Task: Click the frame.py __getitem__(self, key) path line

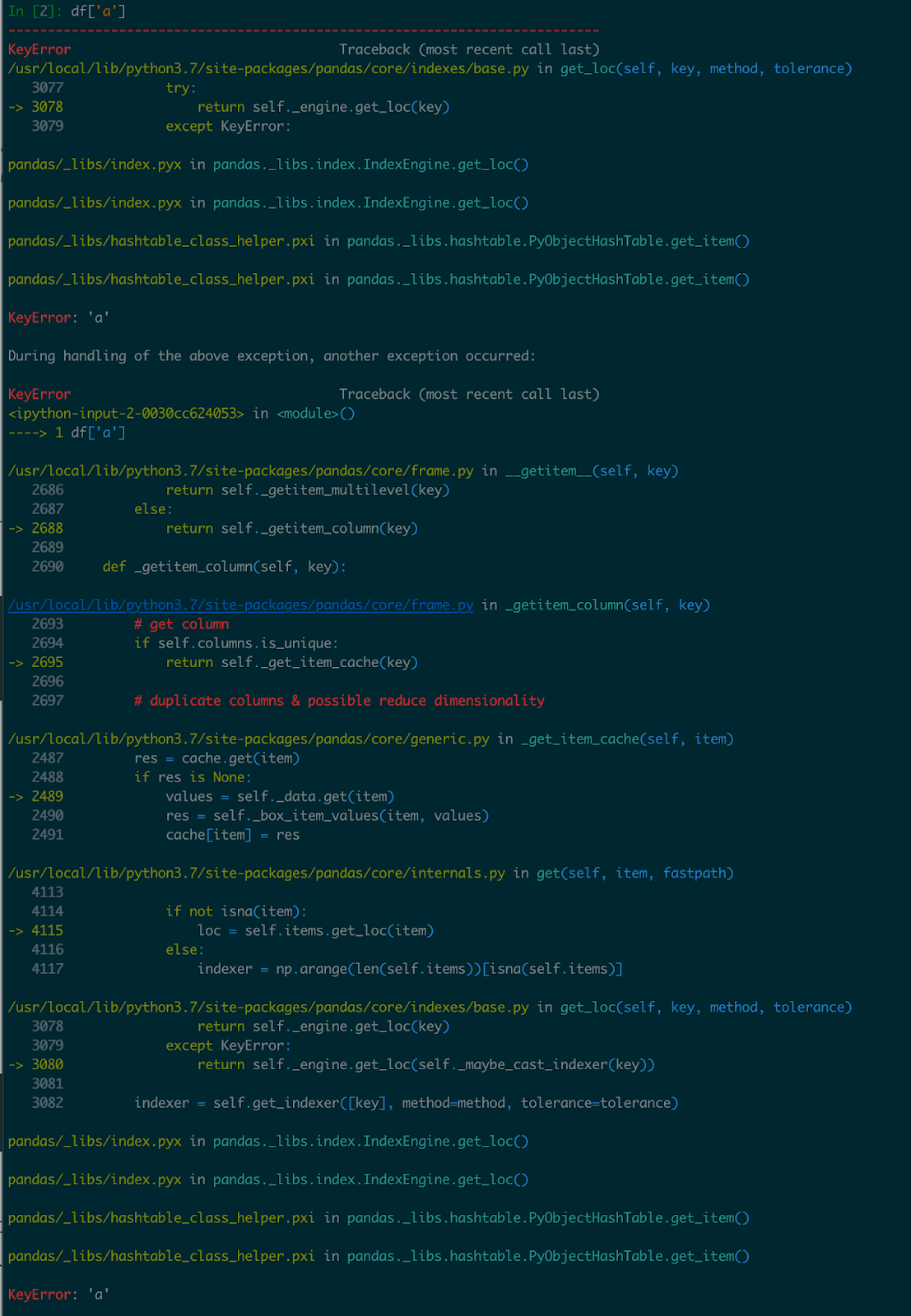Action: pyautogui.click(x=343, y=471)
